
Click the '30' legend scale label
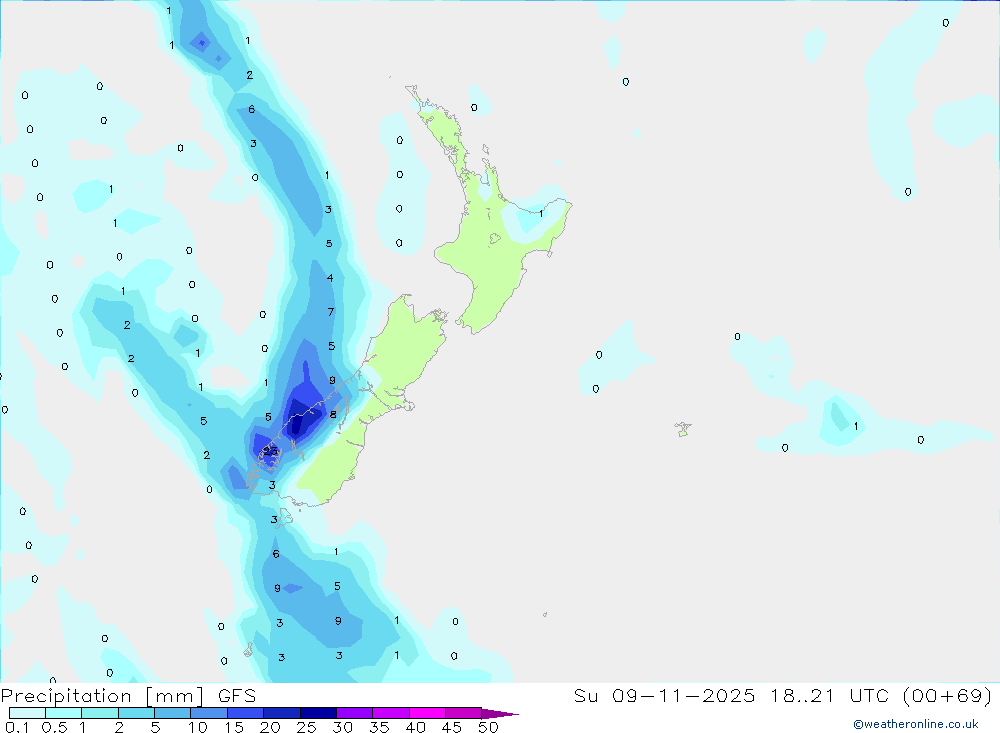click(342, 727)
